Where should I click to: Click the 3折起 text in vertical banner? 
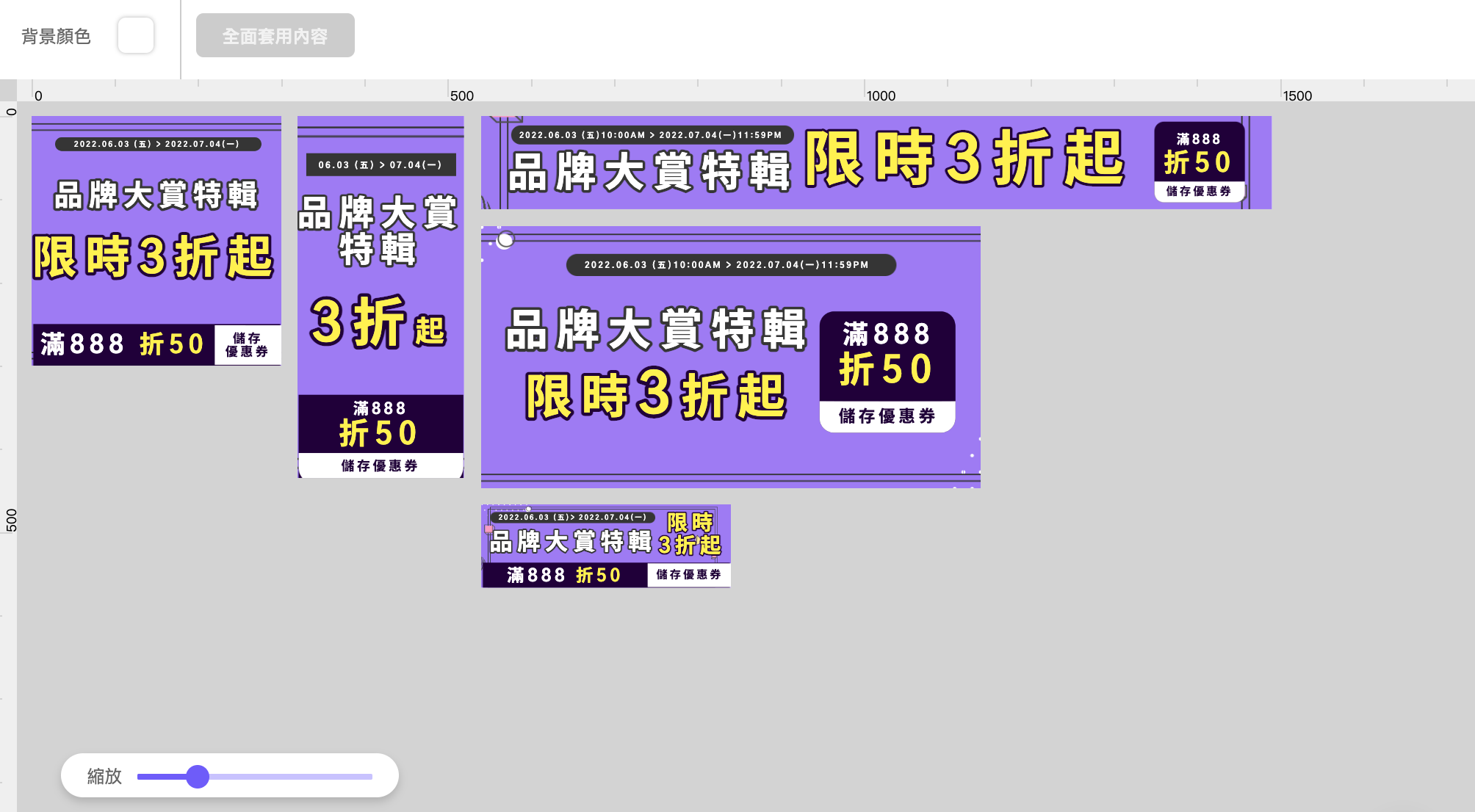click(378, 322)
